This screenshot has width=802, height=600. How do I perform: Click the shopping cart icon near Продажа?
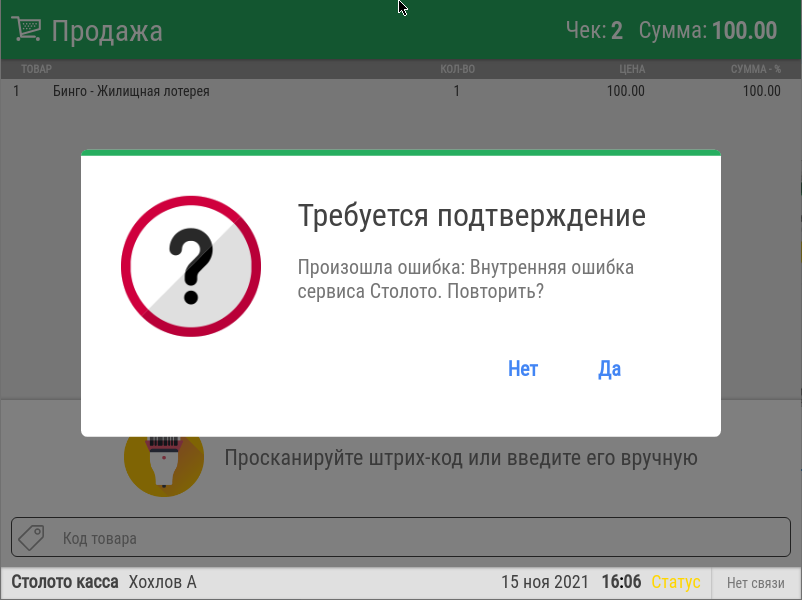pos(26,29)
